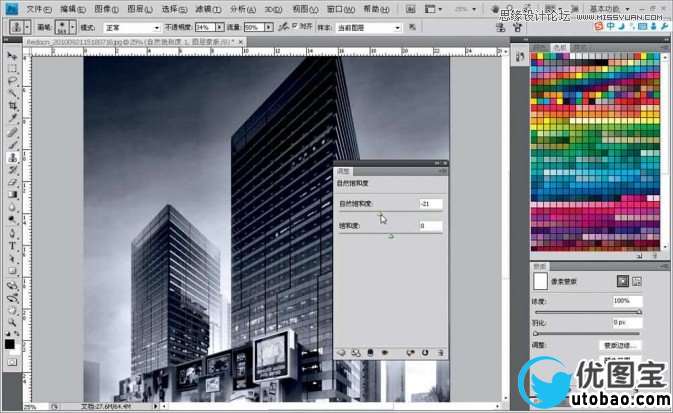Select the Hand tool
The width and height of the screenshot is (673, 413).
[12, 310]
